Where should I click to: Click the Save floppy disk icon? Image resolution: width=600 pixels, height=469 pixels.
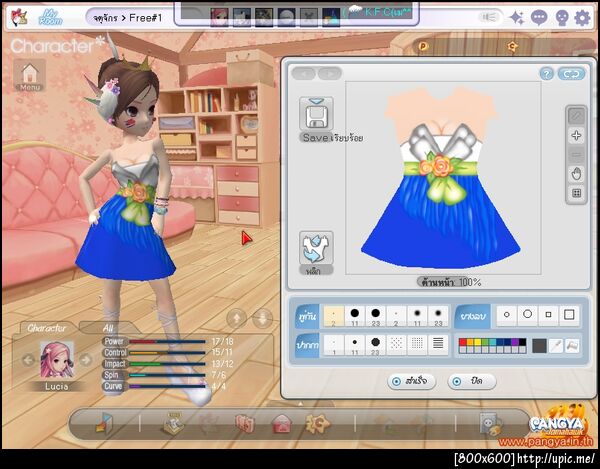(x=316, y=114)
